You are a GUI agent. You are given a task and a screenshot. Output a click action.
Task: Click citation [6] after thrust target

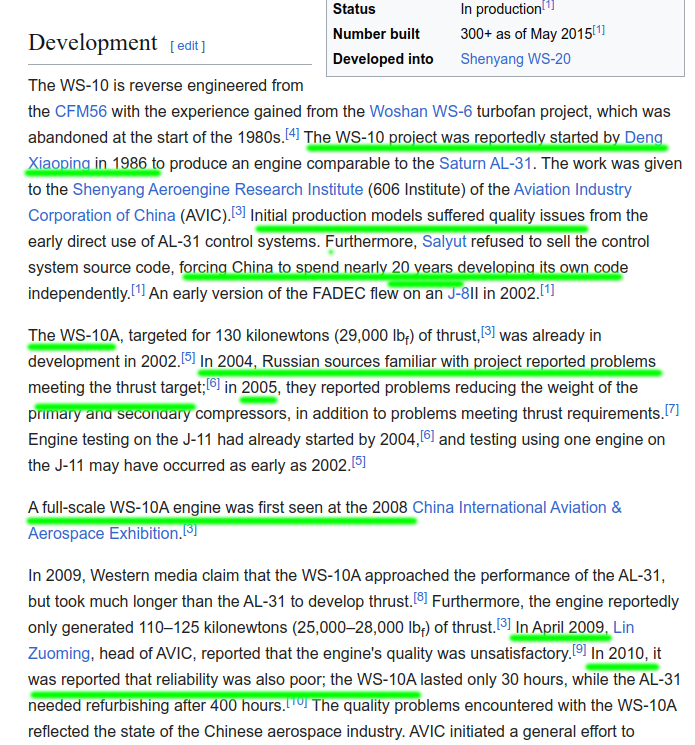pyautogui.click(x=213, y=383)
